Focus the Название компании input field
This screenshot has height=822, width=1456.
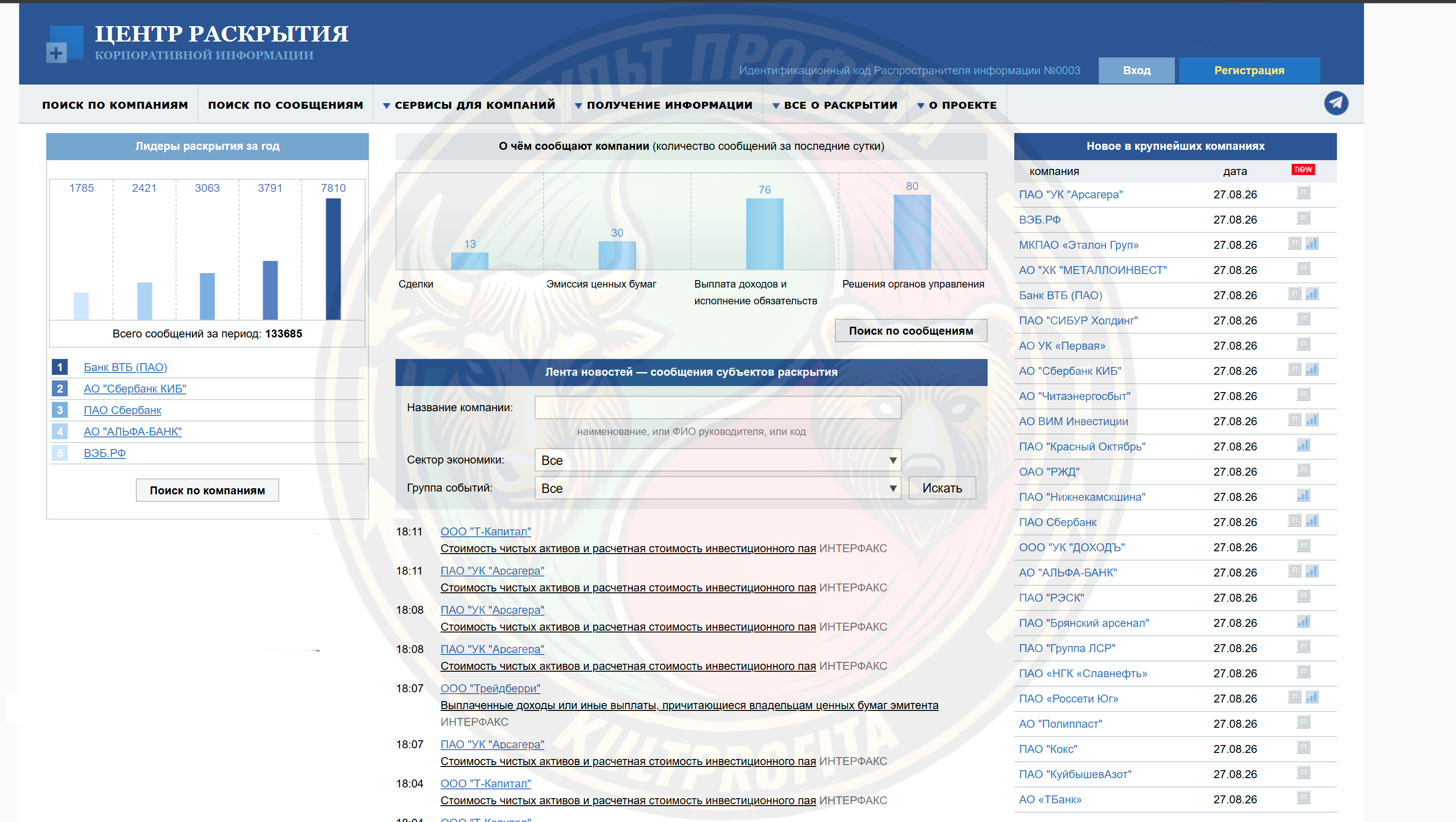pyautogui.click(x=717, y=407)
